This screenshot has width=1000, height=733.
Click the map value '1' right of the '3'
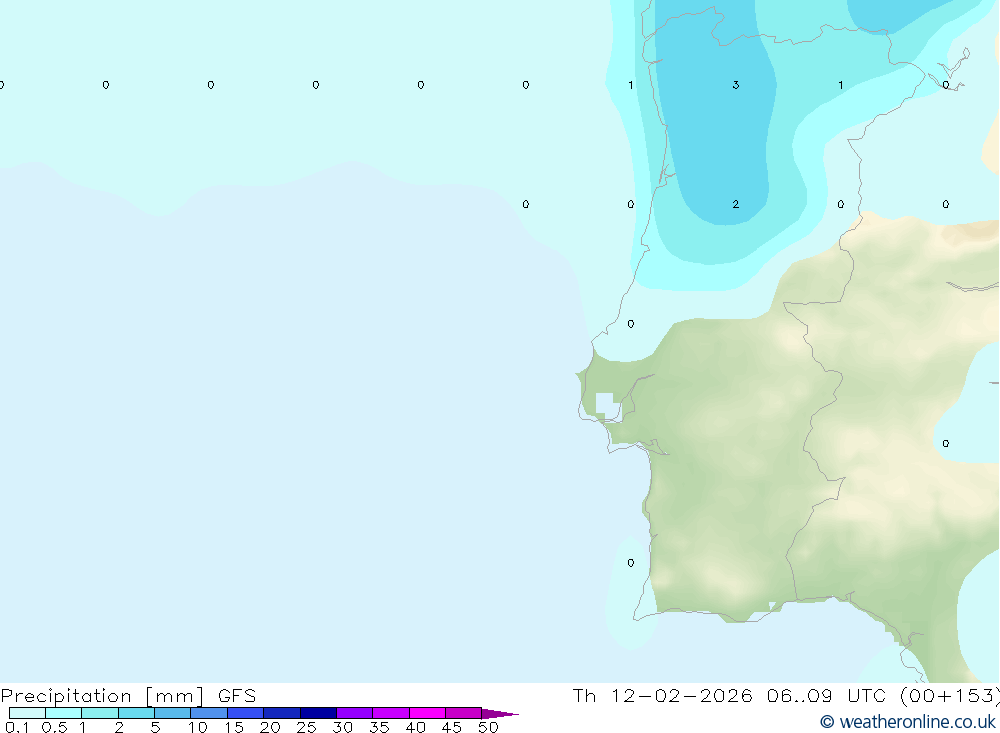[841, 85]
